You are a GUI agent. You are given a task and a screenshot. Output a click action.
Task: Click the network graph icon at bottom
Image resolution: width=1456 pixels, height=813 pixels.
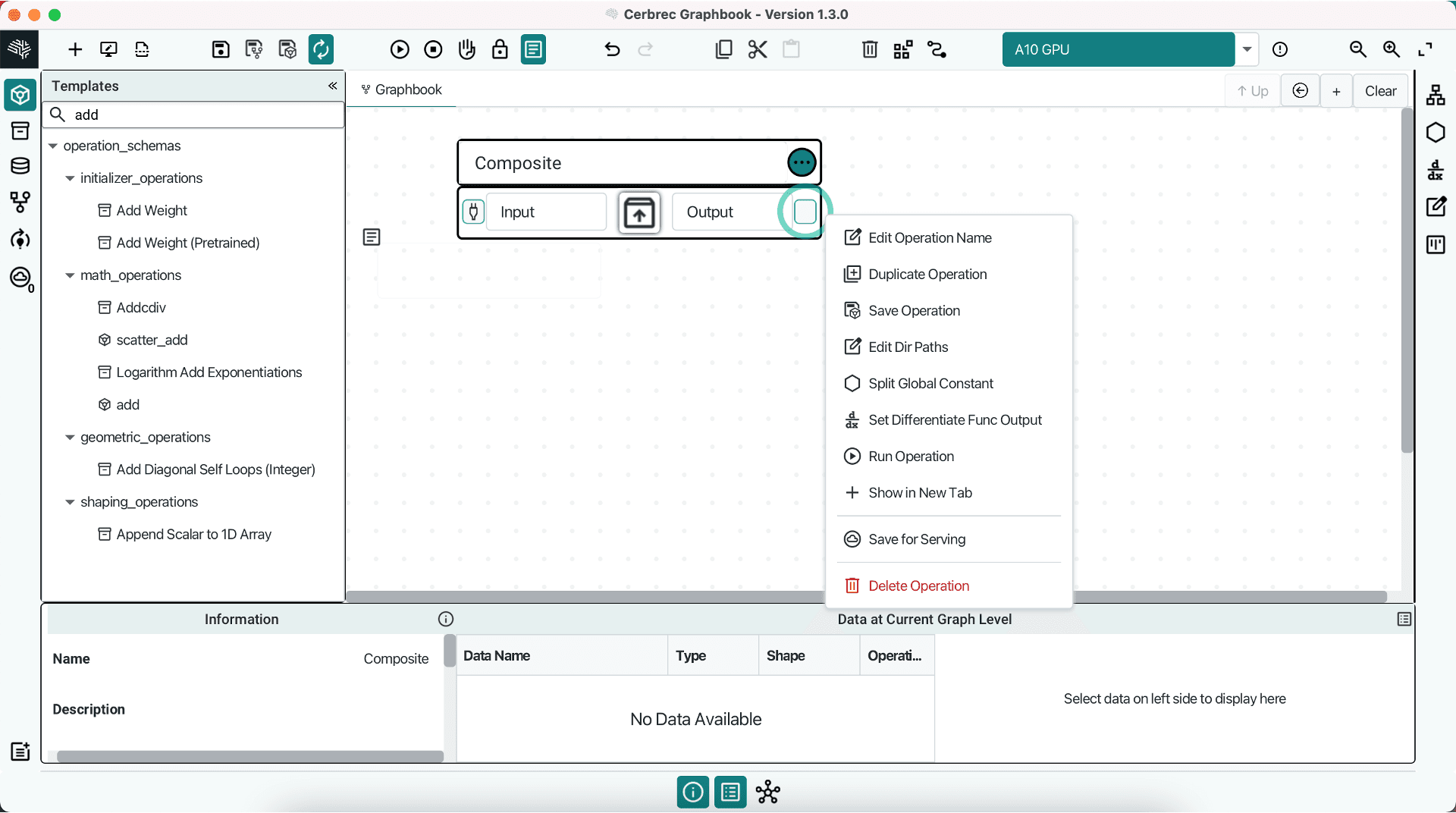click(x=767, y=793)
